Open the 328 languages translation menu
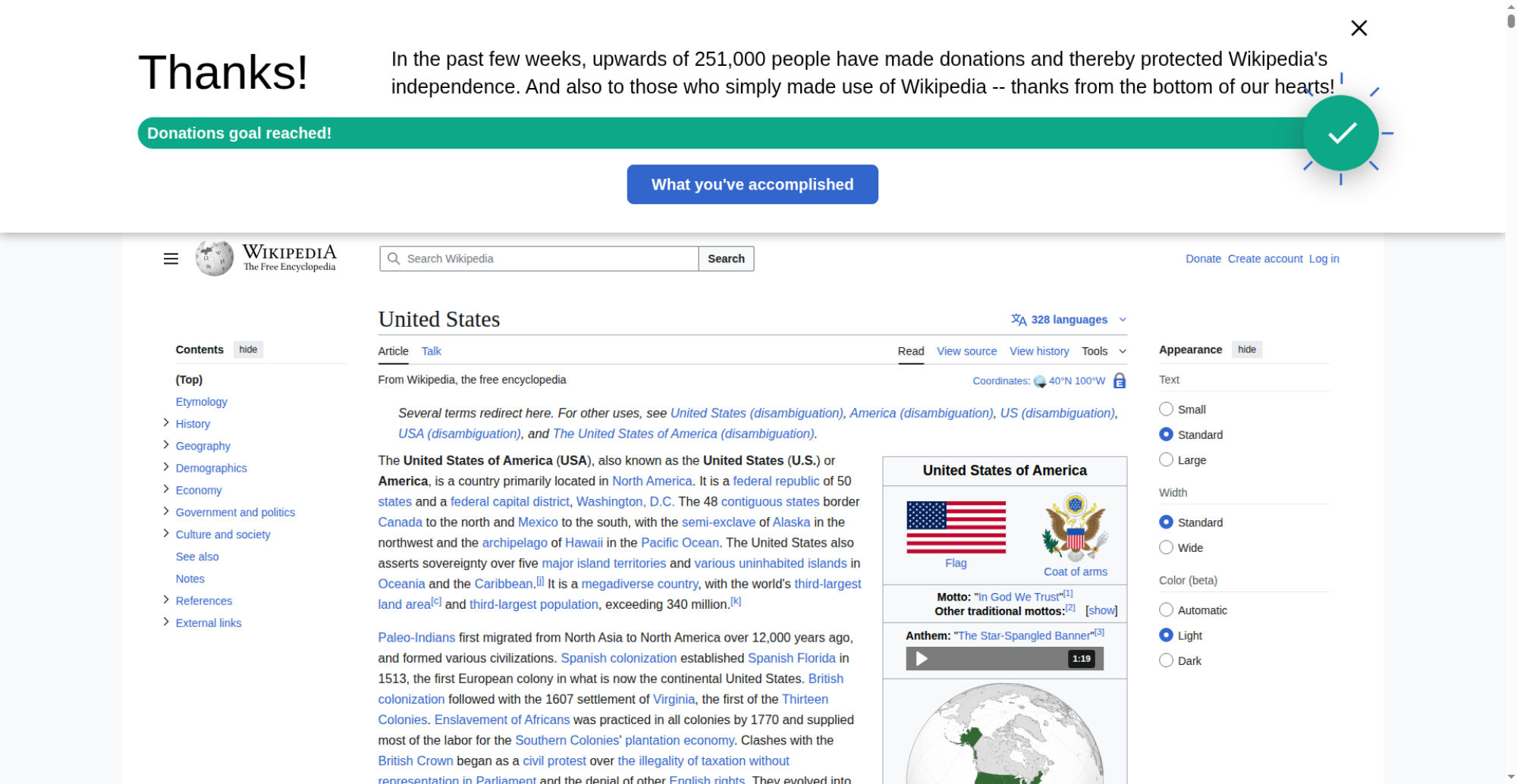 coord(1068,319)
